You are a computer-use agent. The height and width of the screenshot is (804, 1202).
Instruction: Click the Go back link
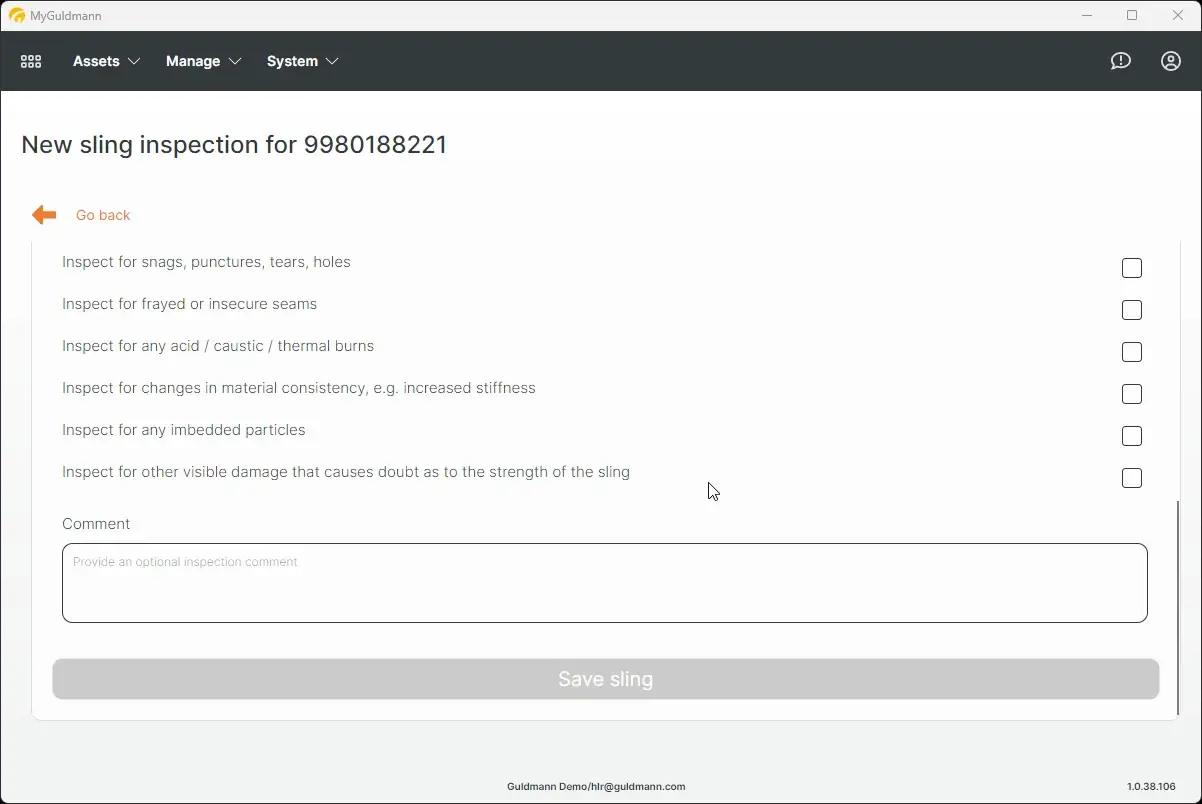point(103,214)
